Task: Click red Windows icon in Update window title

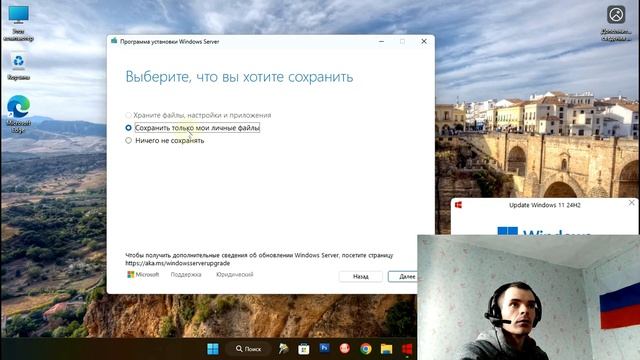Action: pyautogui.click(x=458, y=205)
